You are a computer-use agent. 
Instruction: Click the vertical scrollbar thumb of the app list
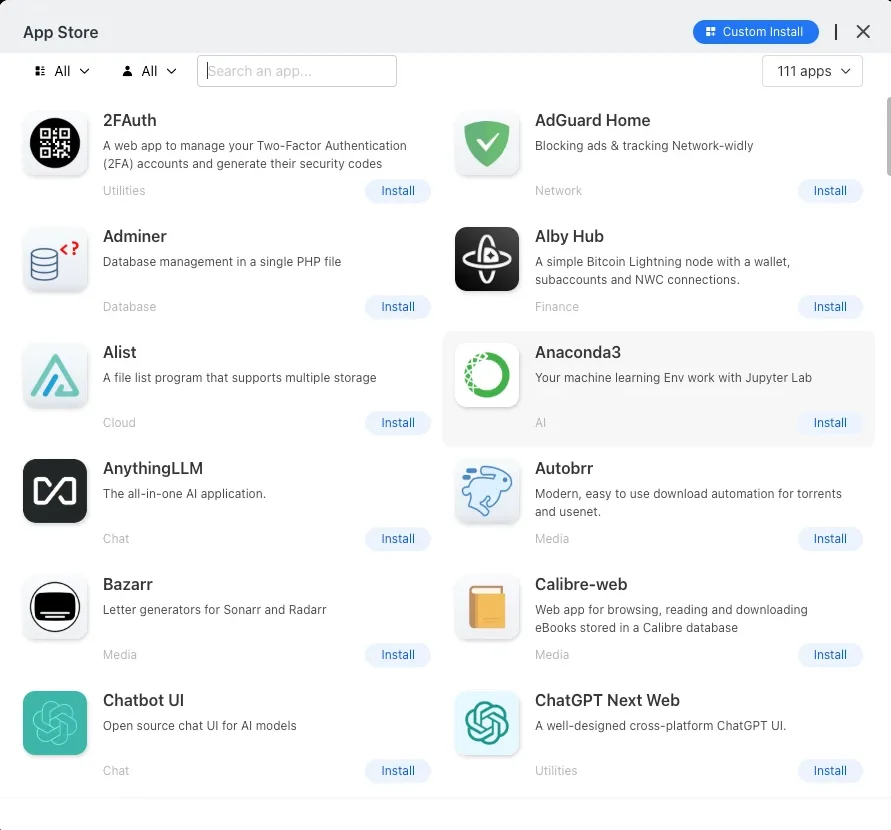(x=888, y=136)
